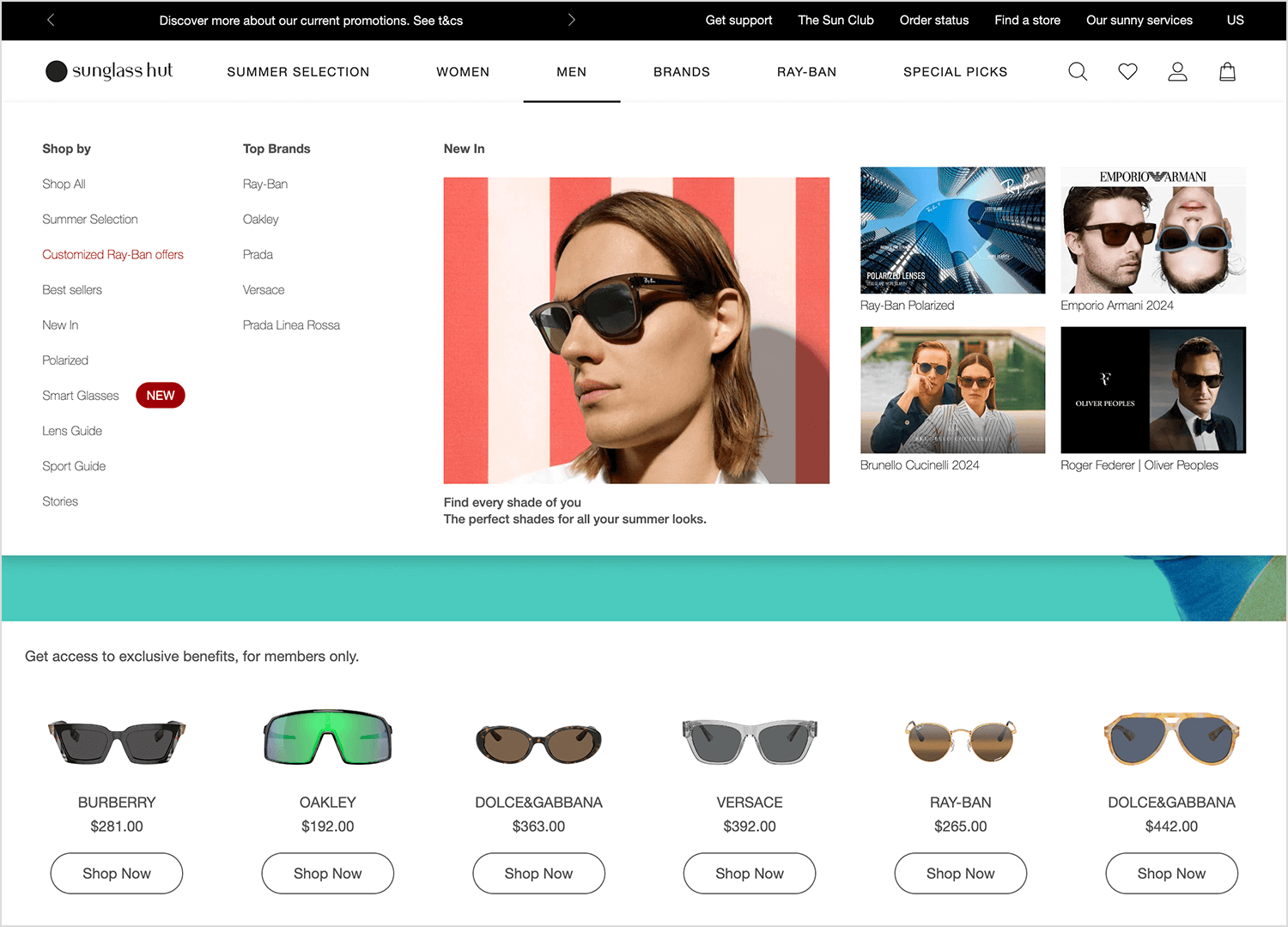Open The Sun Club link

pos(835,20)
